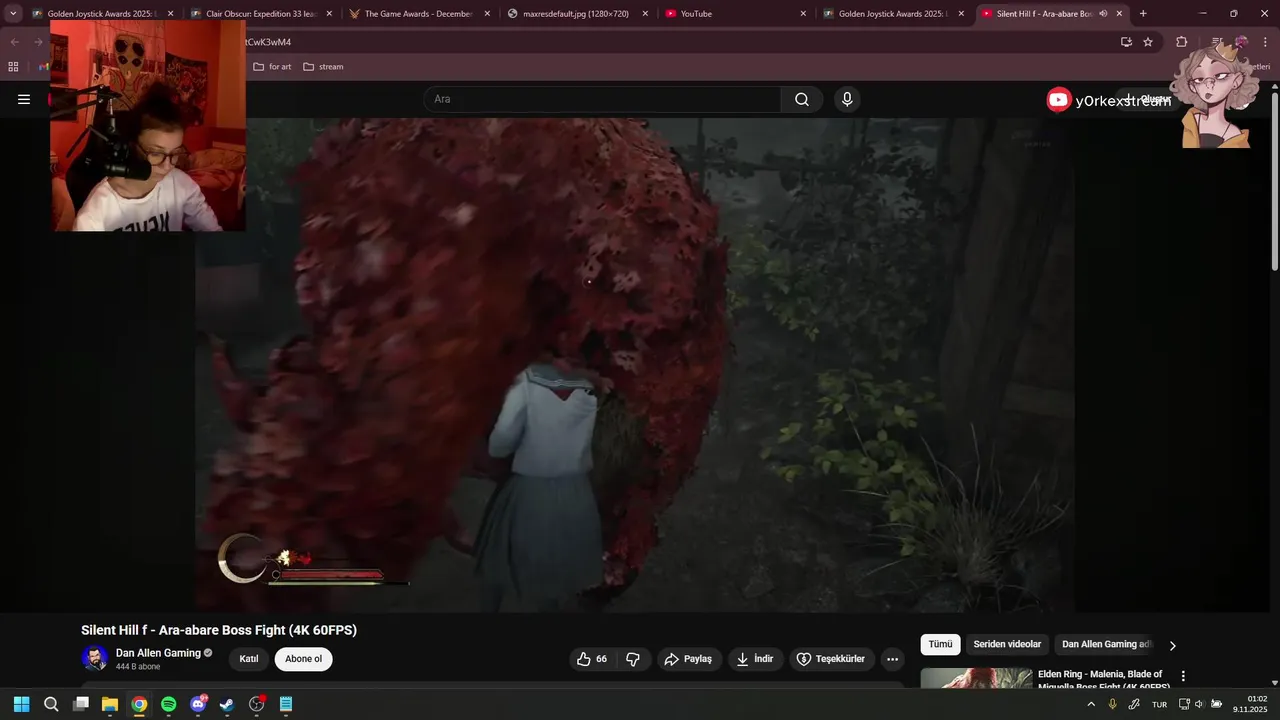Switch to The Game Awards tab
This screenshot has height=720, width=1280.
tap(418, 14)
